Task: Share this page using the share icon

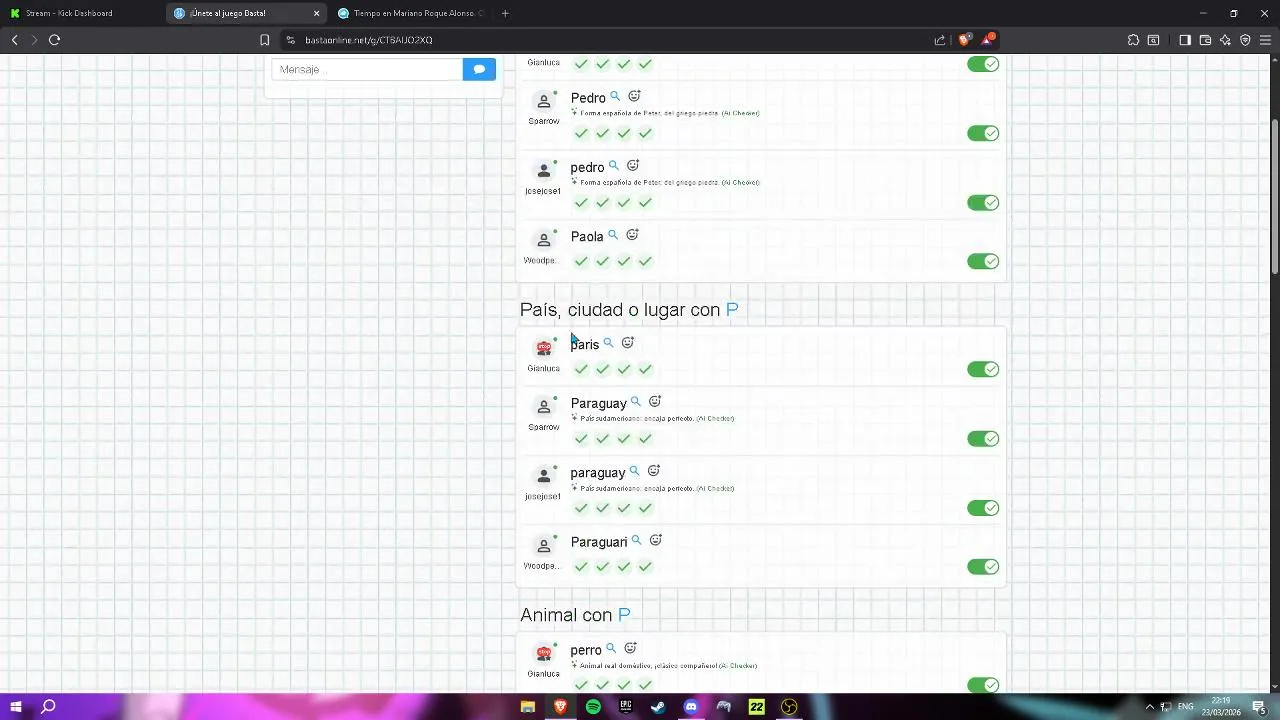Action: click(x=939, y=40)
